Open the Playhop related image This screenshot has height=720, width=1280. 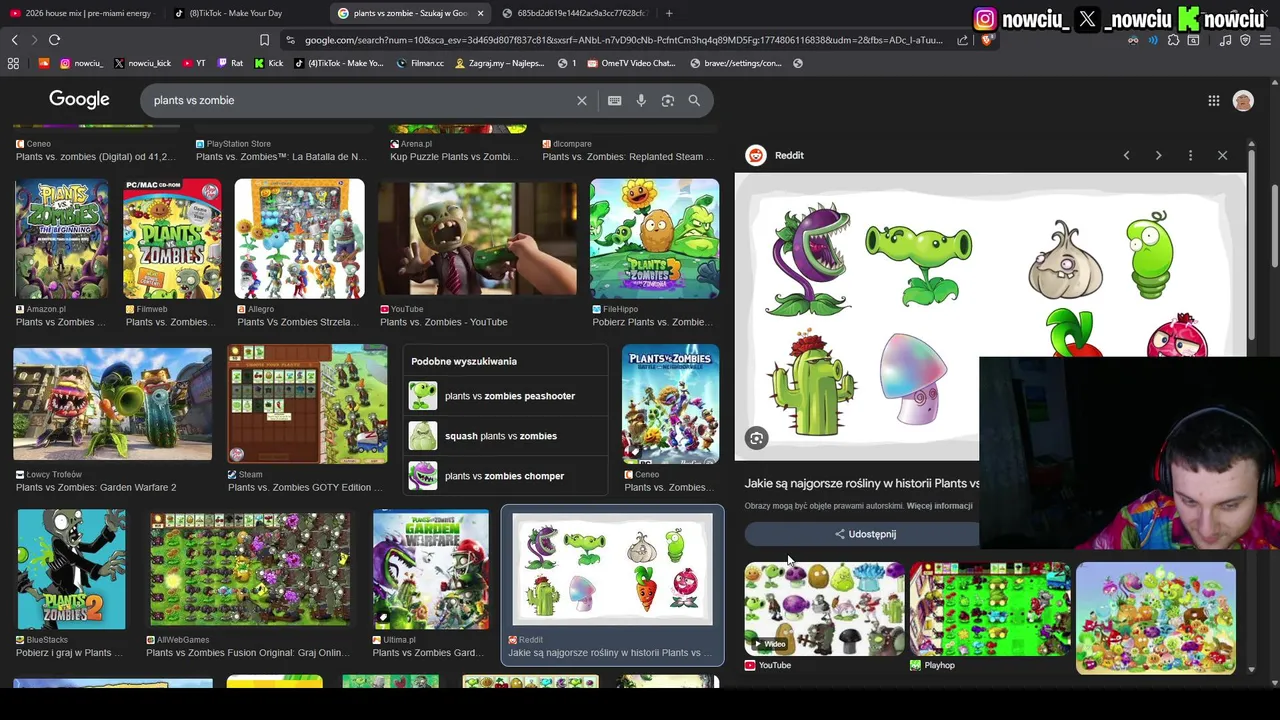[x=990, y=608]
